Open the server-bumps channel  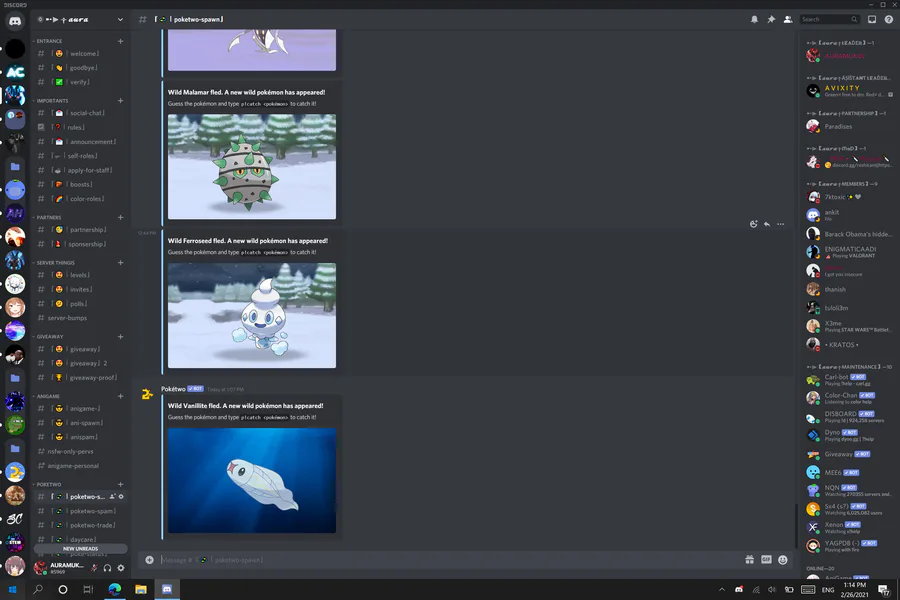pyautogui.click(x=80, y=318)
